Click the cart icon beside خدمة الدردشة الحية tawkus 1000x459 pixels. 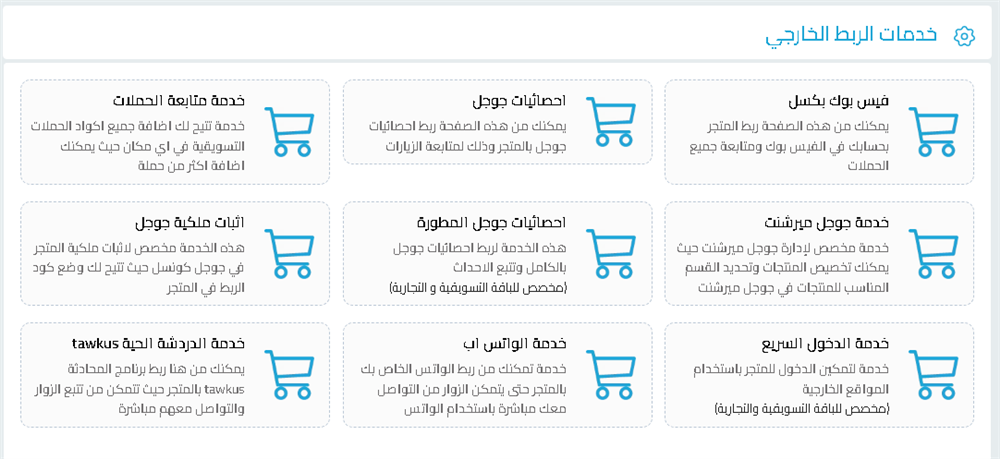pos(287,374)
